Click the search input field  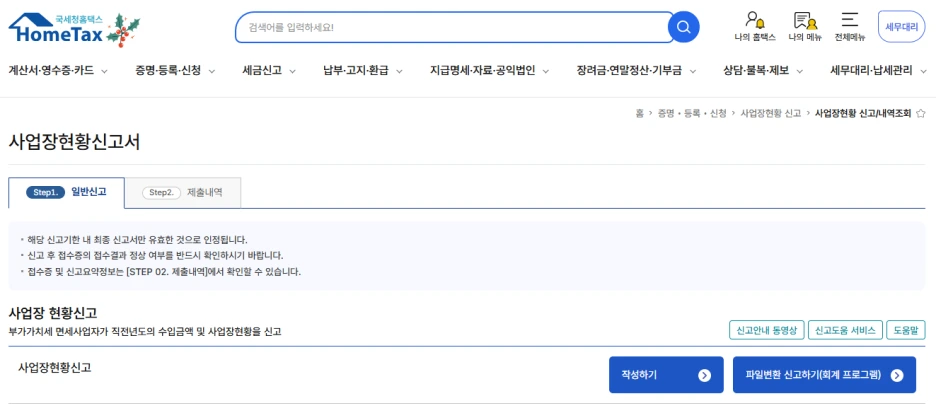pos(450,27)
